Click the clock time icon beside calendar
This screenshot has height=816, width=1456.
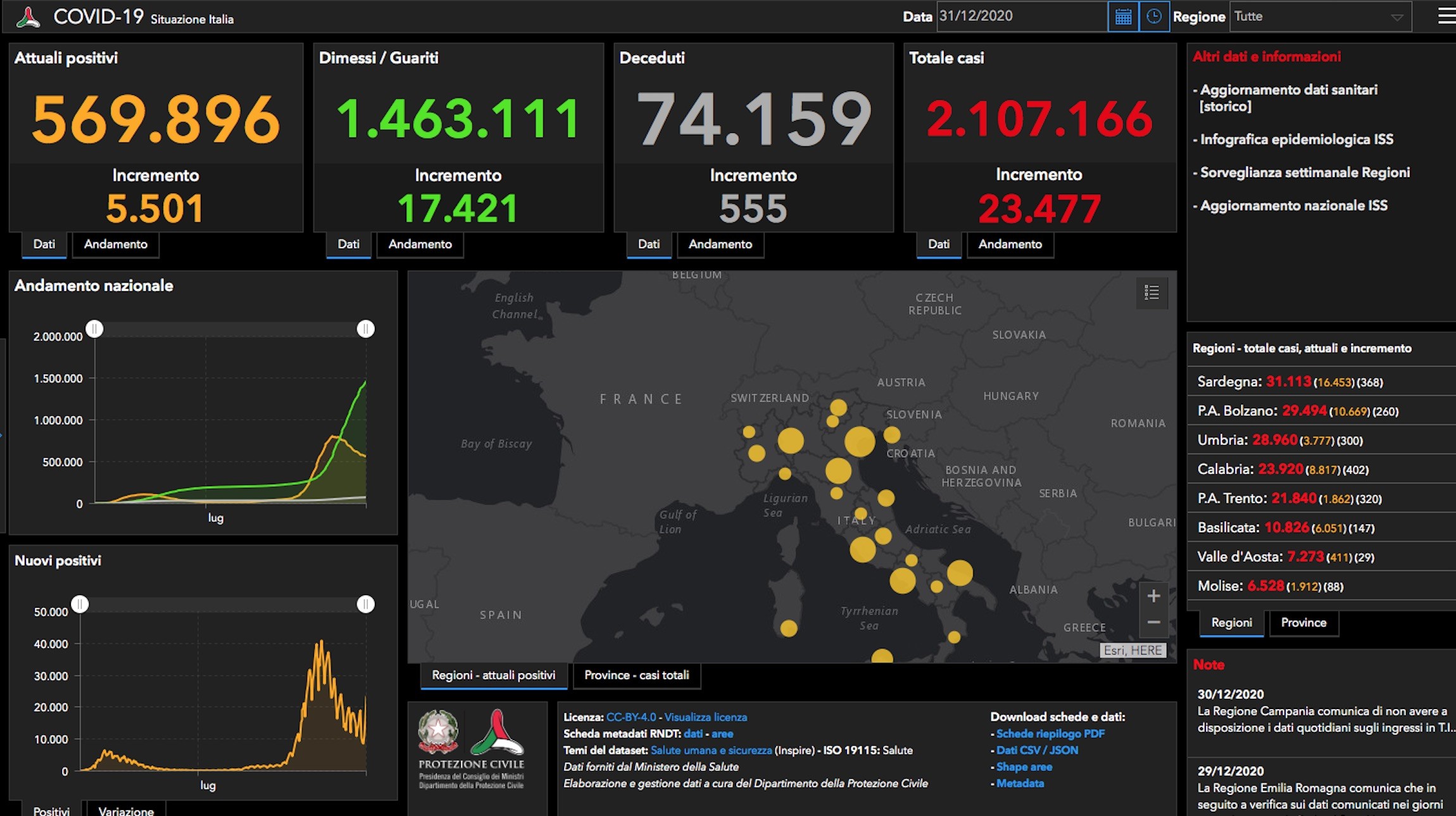click(x=1154, y=16)
